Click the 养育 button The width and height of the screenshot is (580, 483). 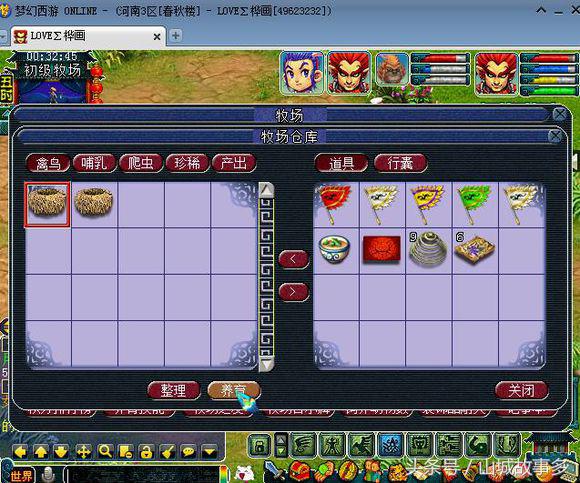click(x=234, y=391)
